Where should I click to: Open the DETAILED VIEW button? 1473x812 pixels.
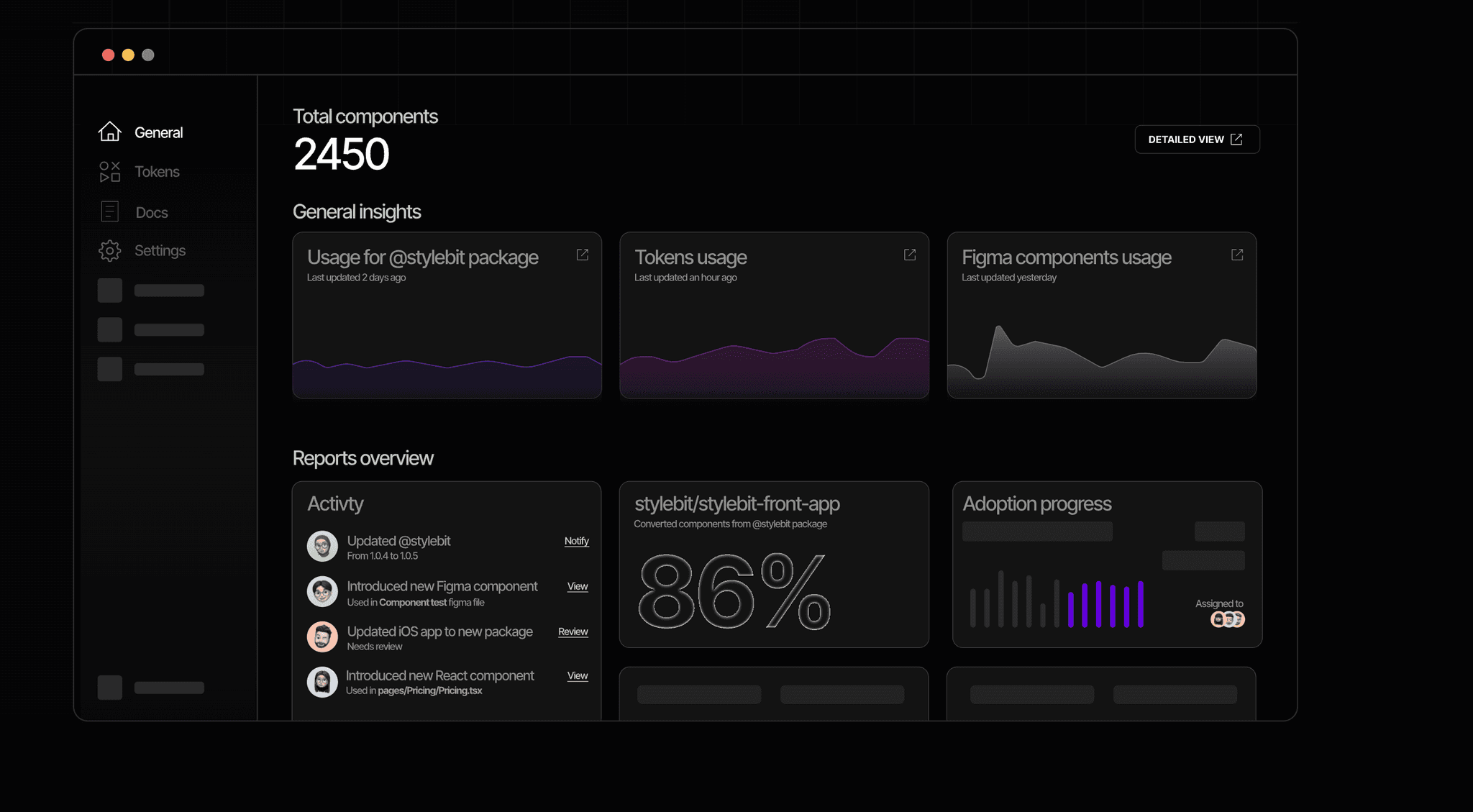coord(1197,140)
